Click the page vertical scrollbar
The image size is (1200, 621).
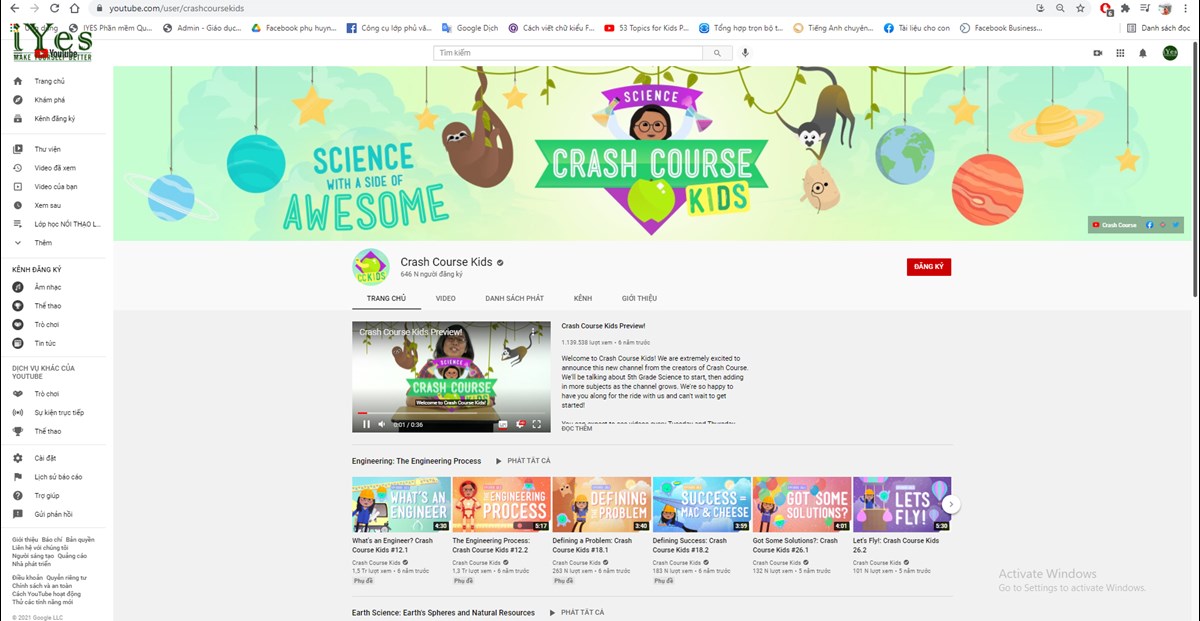point(1195,170)
